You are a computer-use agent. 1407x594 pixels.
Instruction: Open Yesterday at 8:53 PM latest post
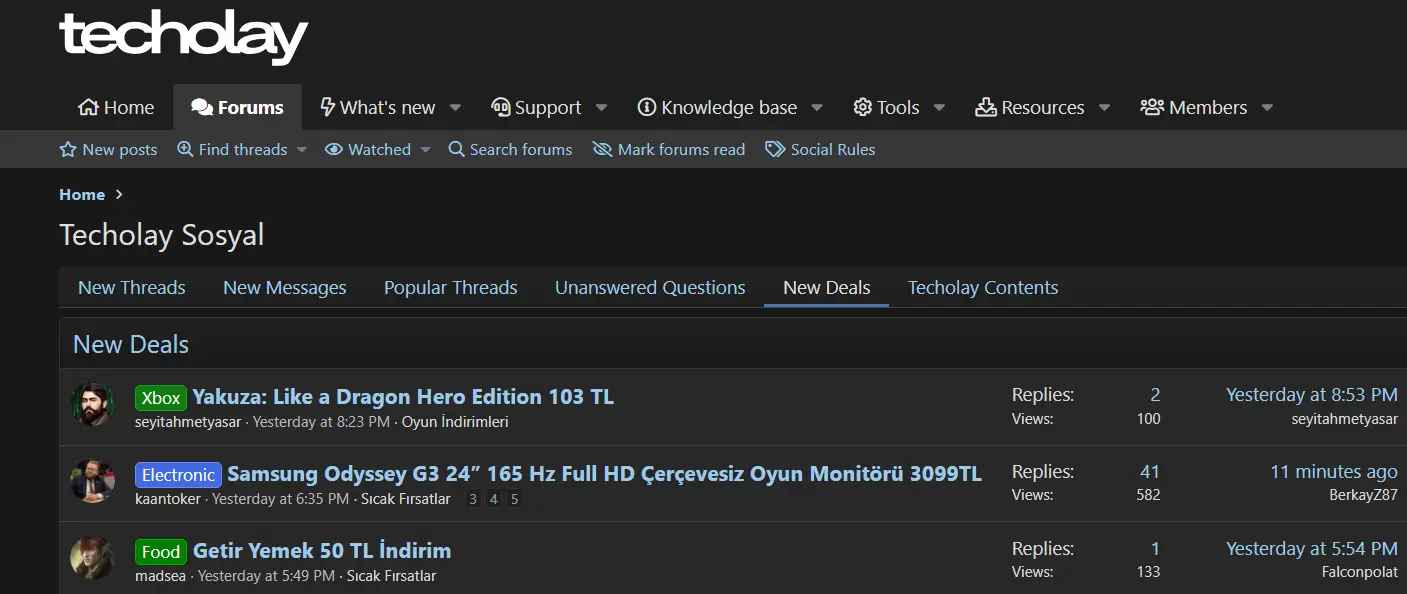pyautogui.click(x=1312, y=395)
